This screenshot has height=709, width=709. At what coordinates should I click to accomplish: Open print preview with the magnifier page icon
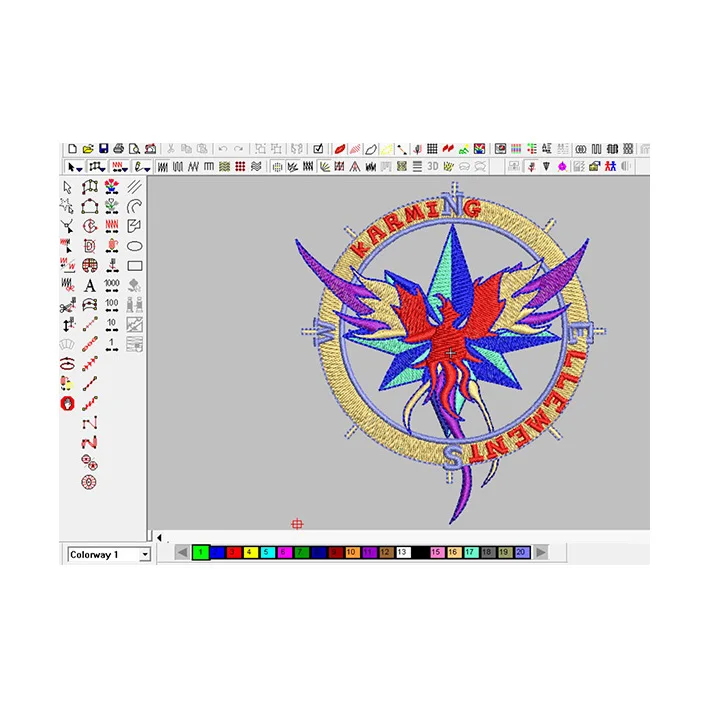134,149
